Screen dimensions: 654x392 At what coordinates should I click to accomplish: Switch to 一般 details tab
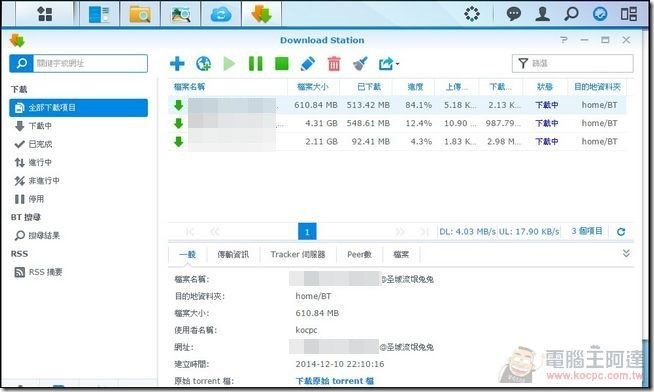click(188, 254)
